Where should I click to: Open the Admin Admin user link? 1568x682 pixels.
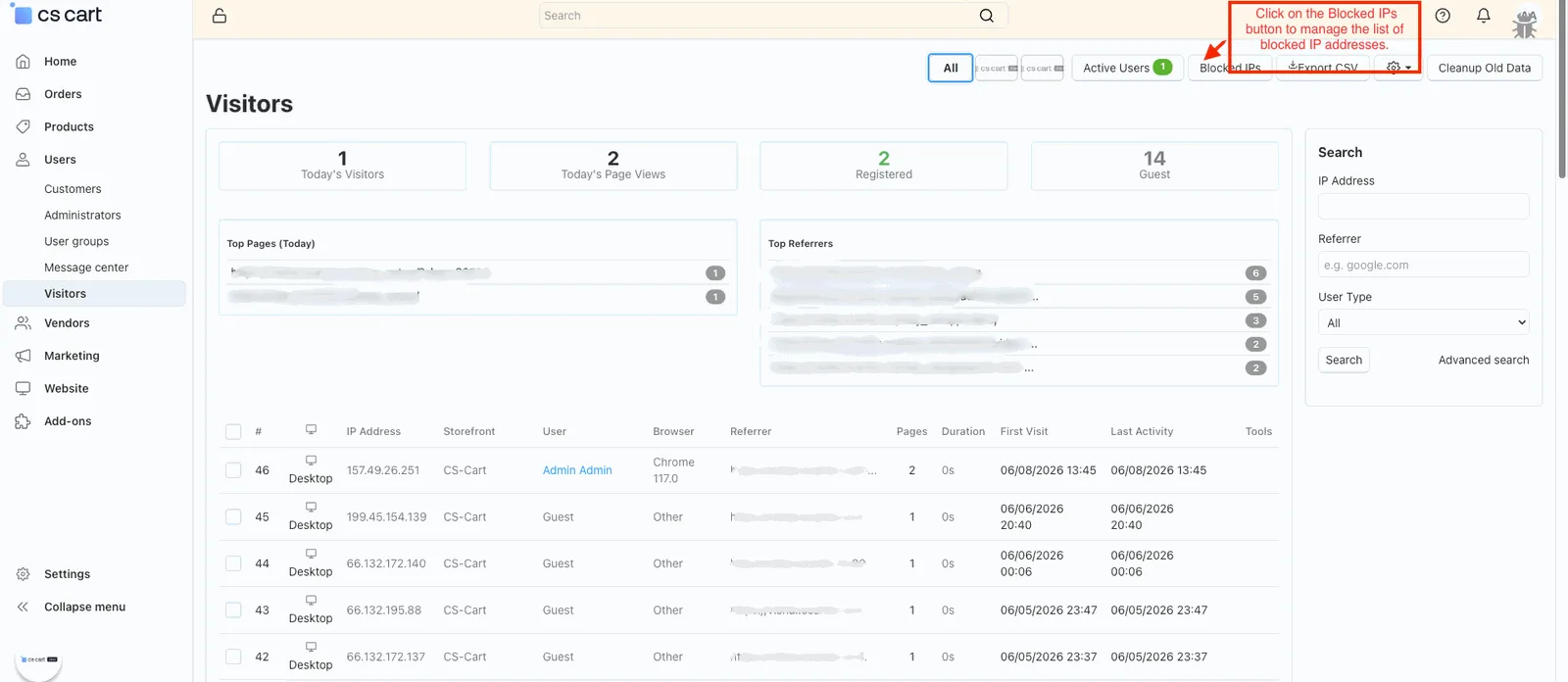tap(577, 470)
